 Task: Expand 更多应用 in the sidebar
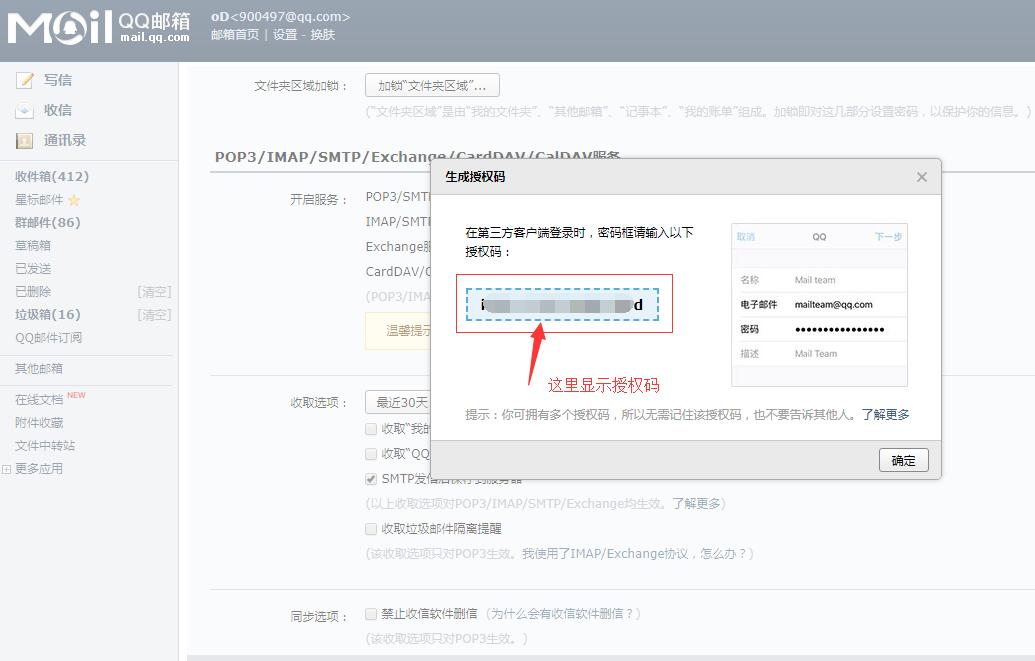coord(40,466)
